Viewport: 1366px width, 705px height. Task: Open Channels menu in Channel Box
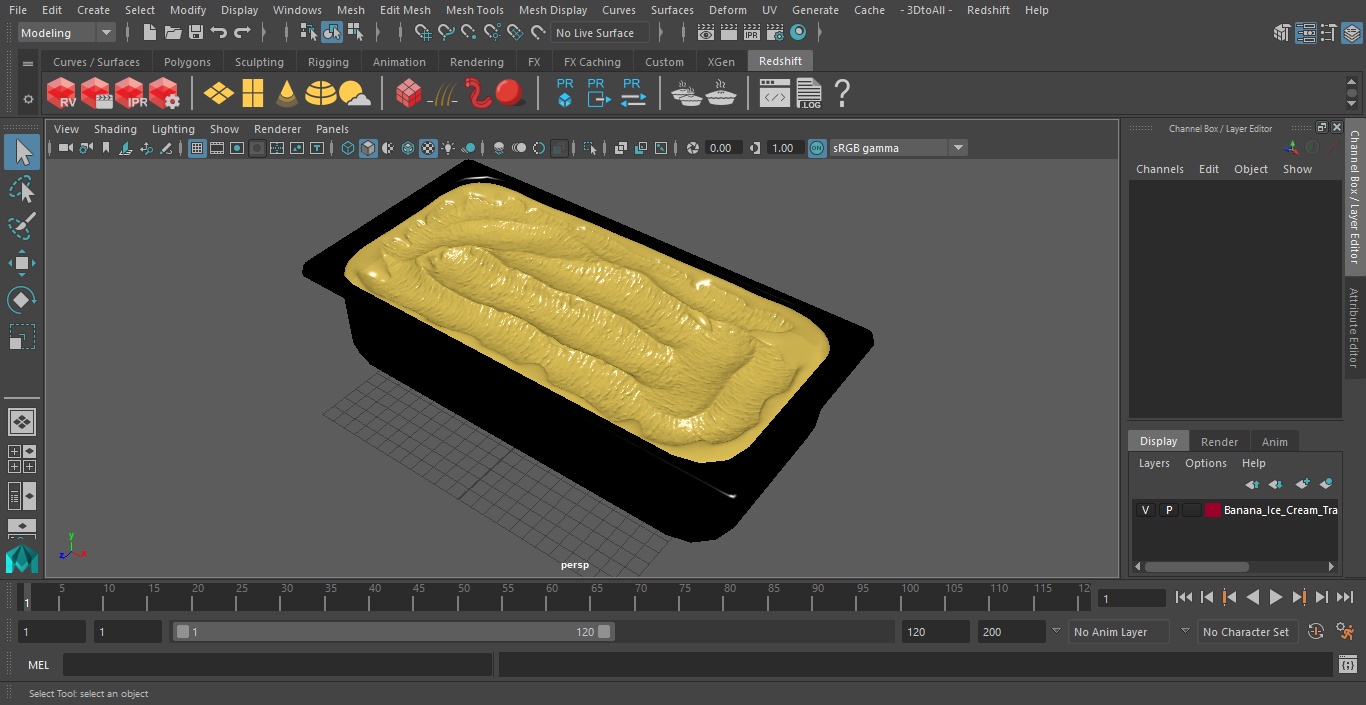pos(1159,169)
